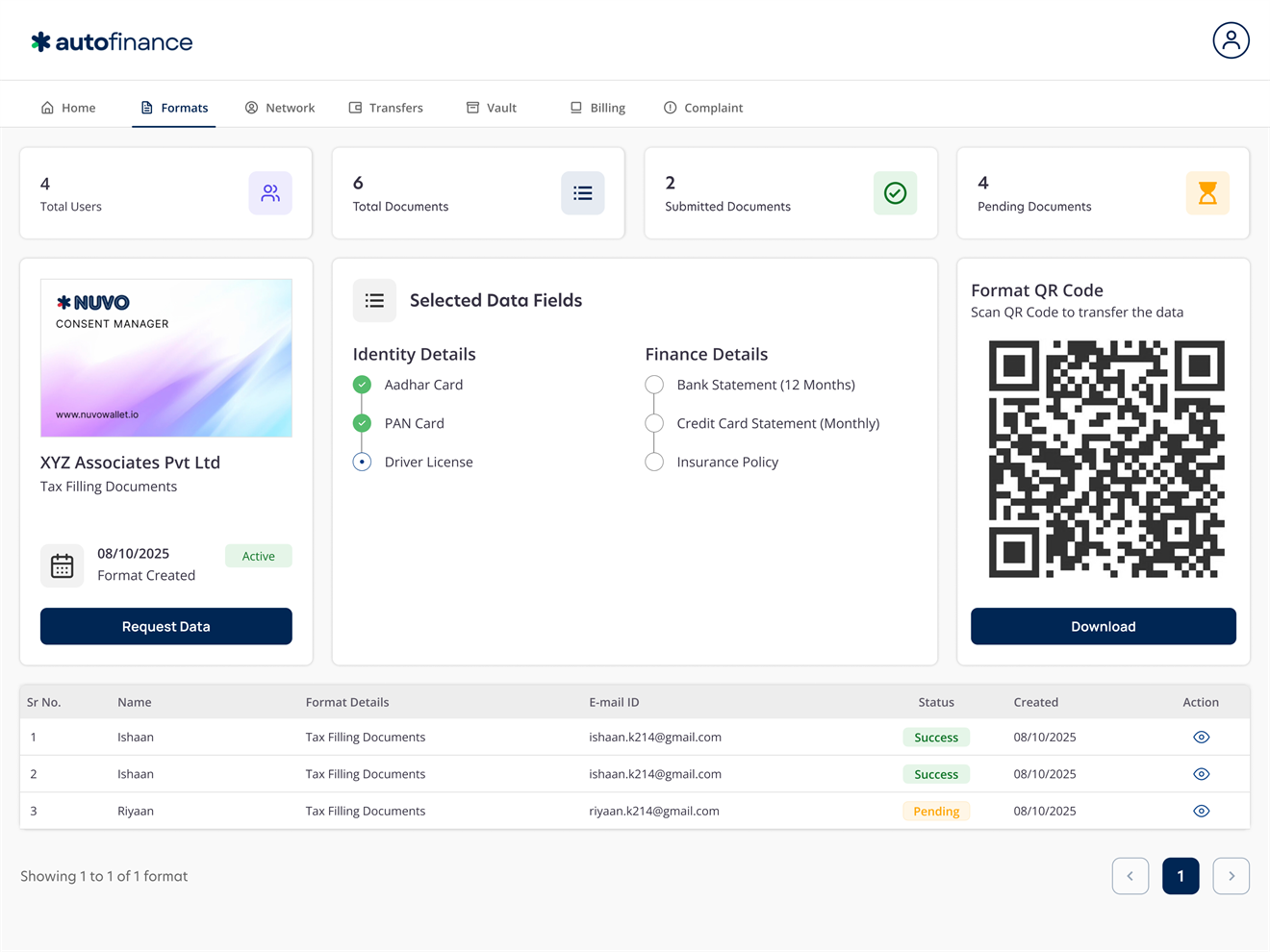Click the Format QR code image
The width and height of the screenshot is (1270, 952).
[x=1106, y=459]
